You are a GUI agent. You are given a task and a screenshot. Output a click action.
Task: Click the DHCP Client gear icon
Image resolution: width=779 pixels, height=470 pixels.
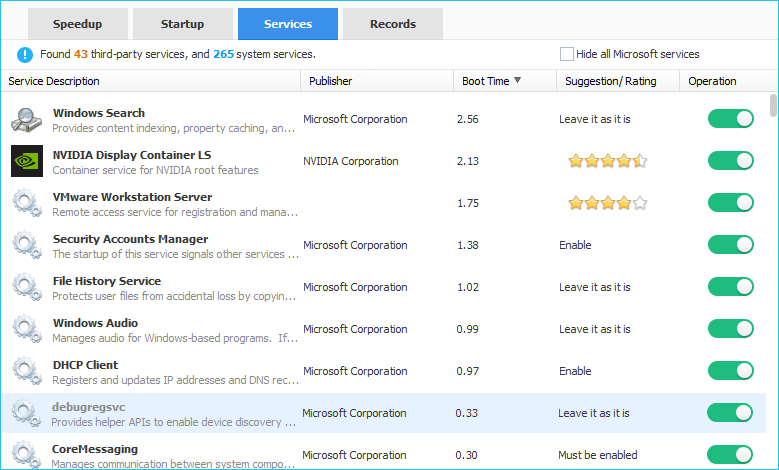(27, 371)
